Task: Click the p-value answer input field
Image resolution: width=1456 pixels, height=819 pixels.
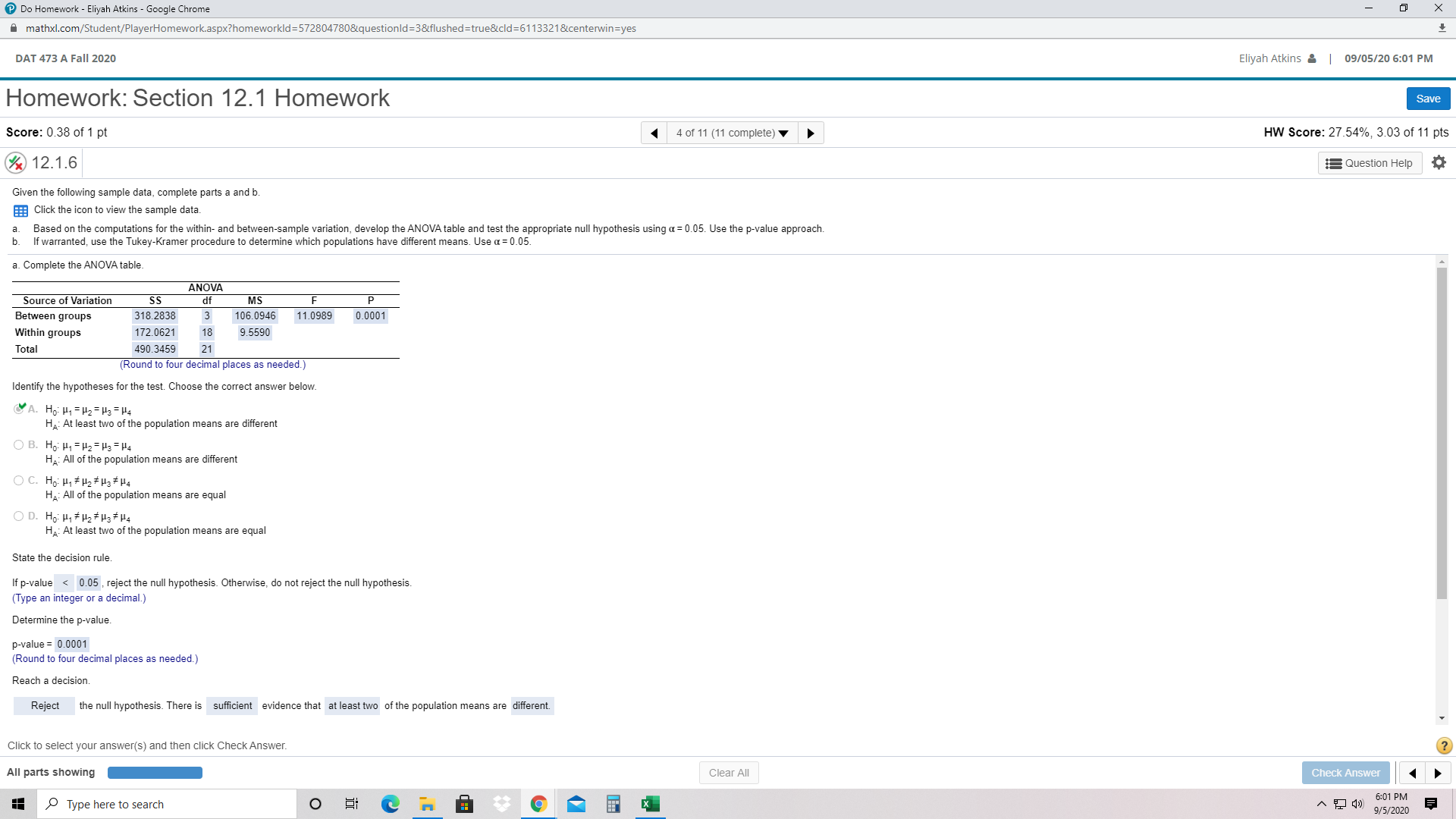Action: pyautogui.click(x=72, y=645)
